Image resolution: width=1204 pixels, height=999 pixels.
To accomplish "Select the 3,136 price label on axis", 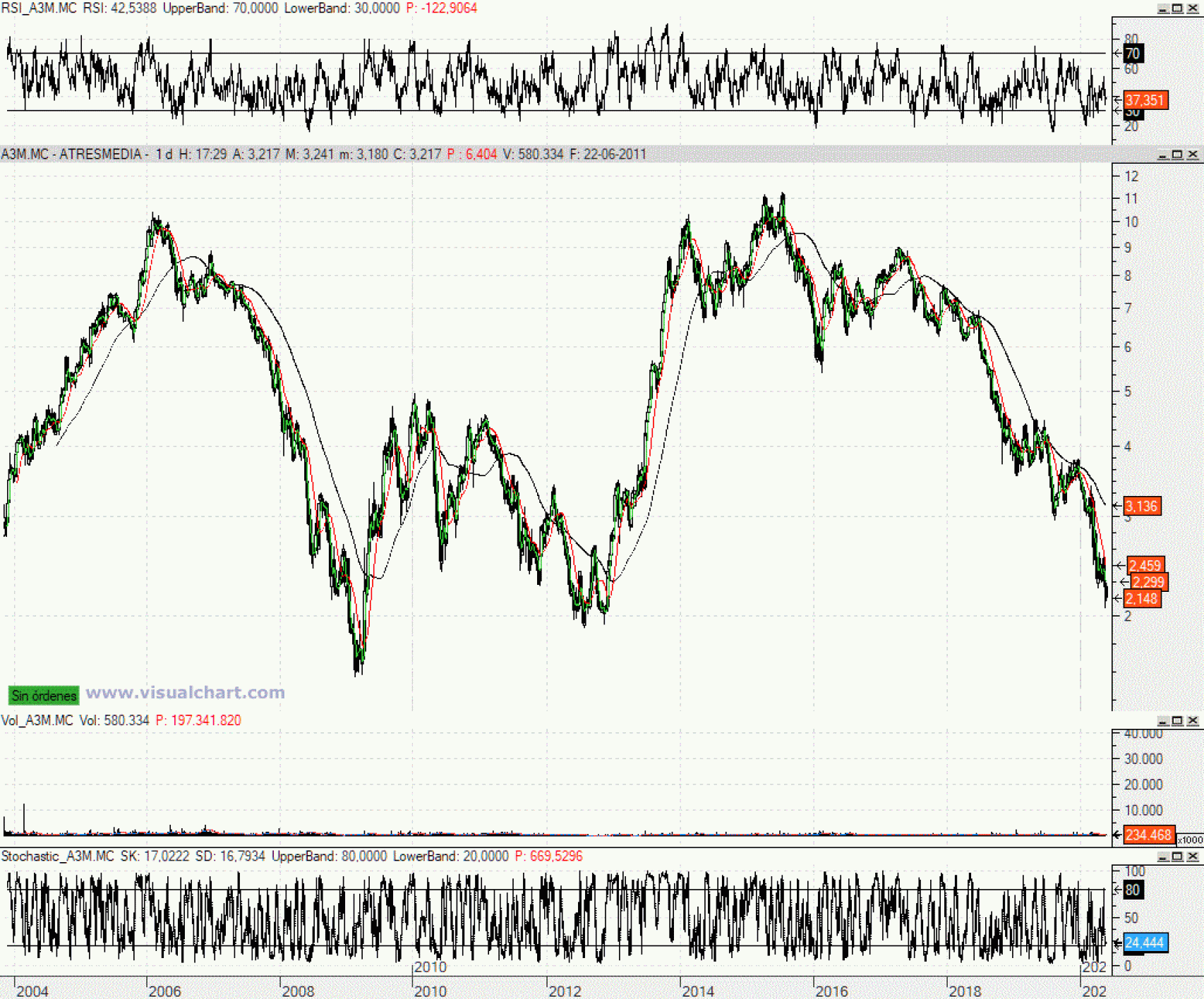I will point(1141,507).
